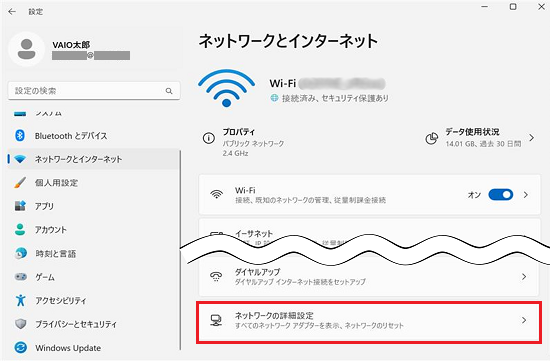Open データ使用状況 chevron arrow
Image resolution: width=550 pixels, height=361 pixels.
(532, 138)
